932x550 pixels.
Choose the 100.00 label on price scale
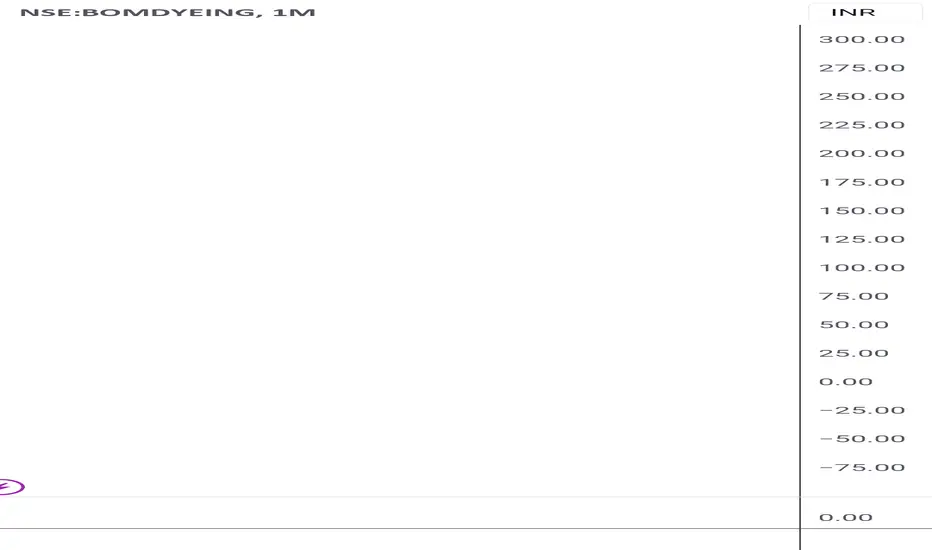pos(862,268)
